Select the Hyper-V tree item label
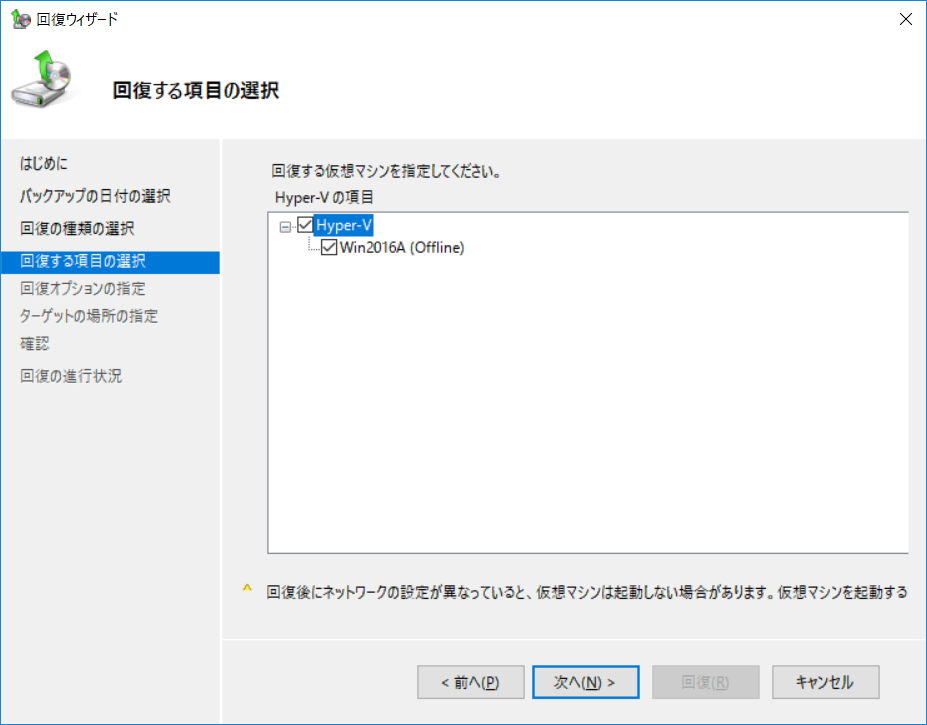This screenshot has width=927, height=725. pyautogui.click(x=343, y=225)
